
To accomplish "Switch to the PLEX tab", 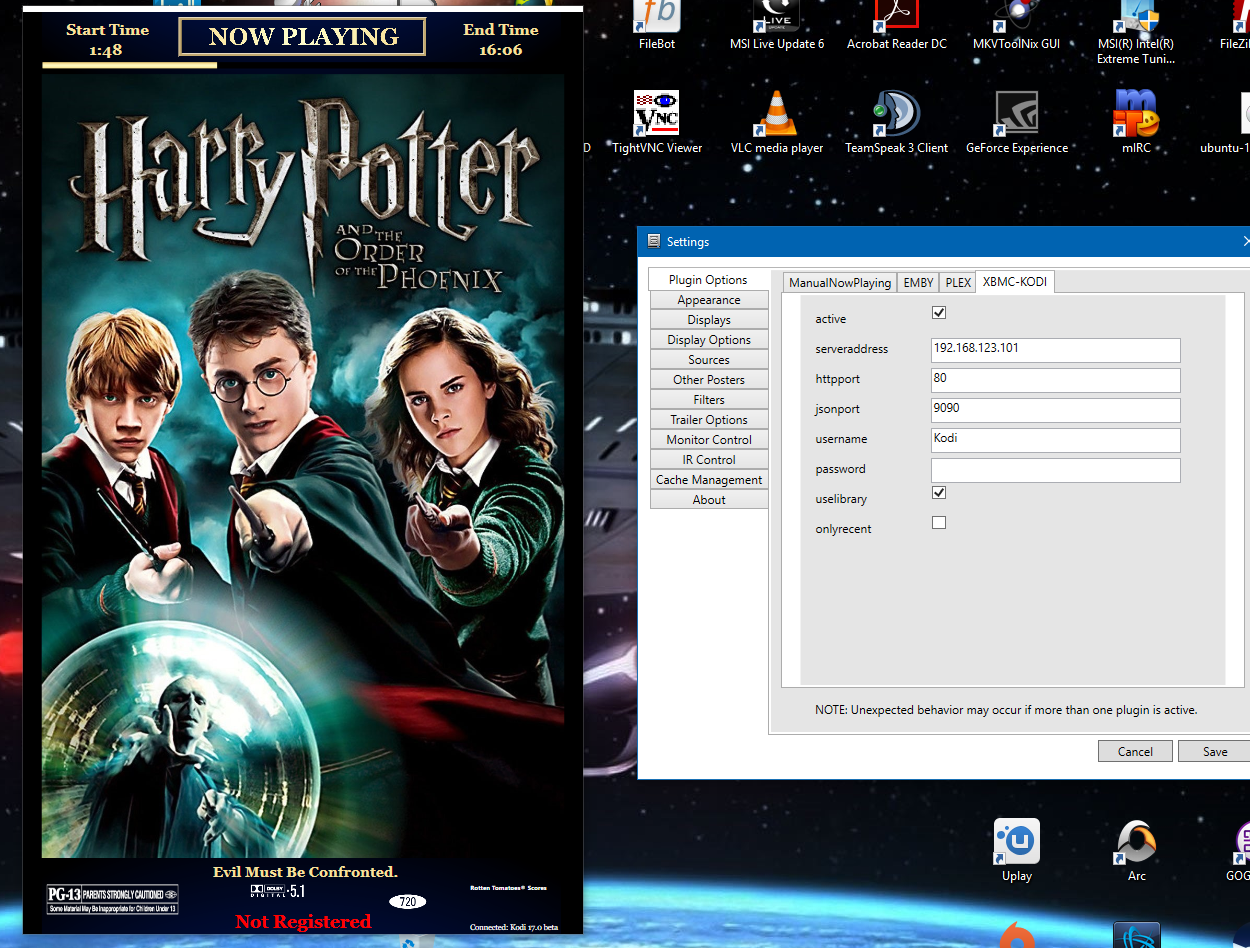I will click(x=958, y=283).
